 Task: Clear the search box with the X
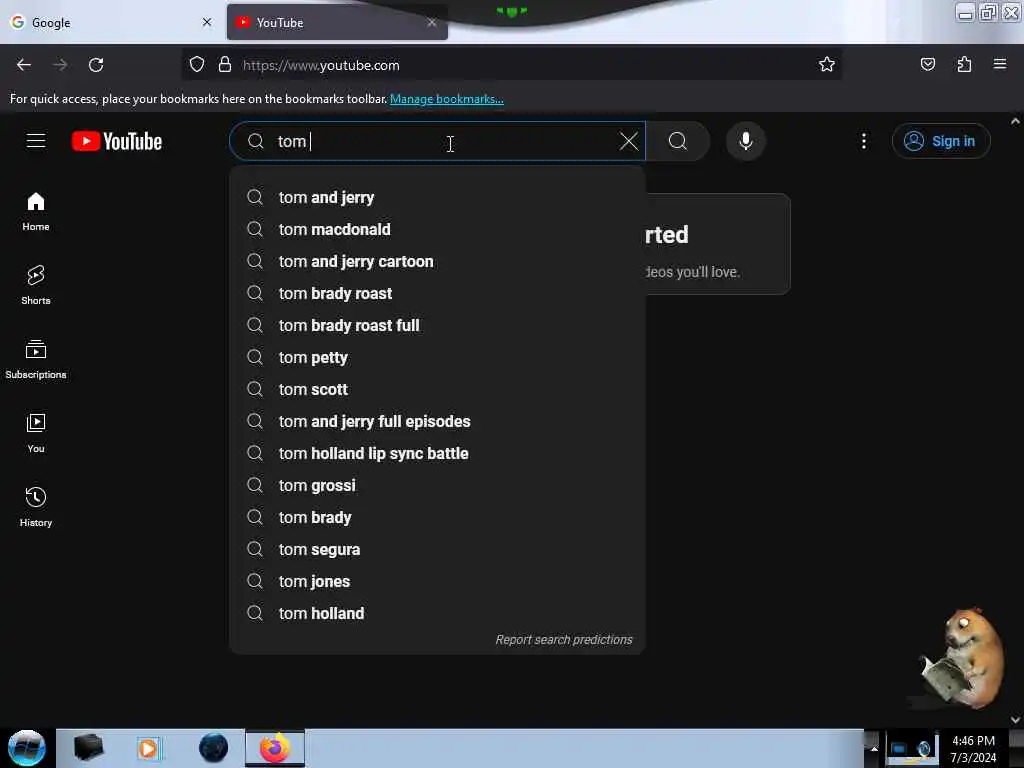point(628,141)
